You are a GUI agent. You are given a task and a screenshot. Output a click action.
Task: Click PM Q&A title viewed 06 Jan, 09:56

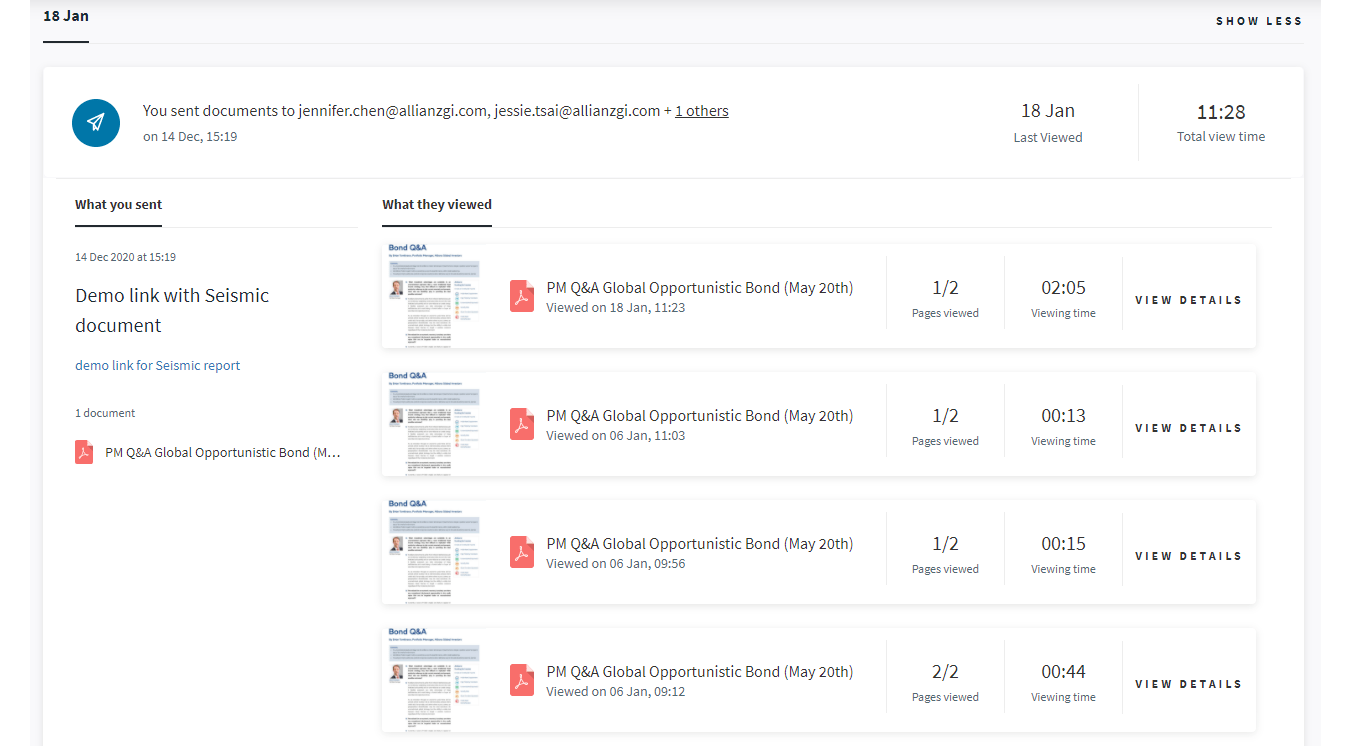click(699, 544)
